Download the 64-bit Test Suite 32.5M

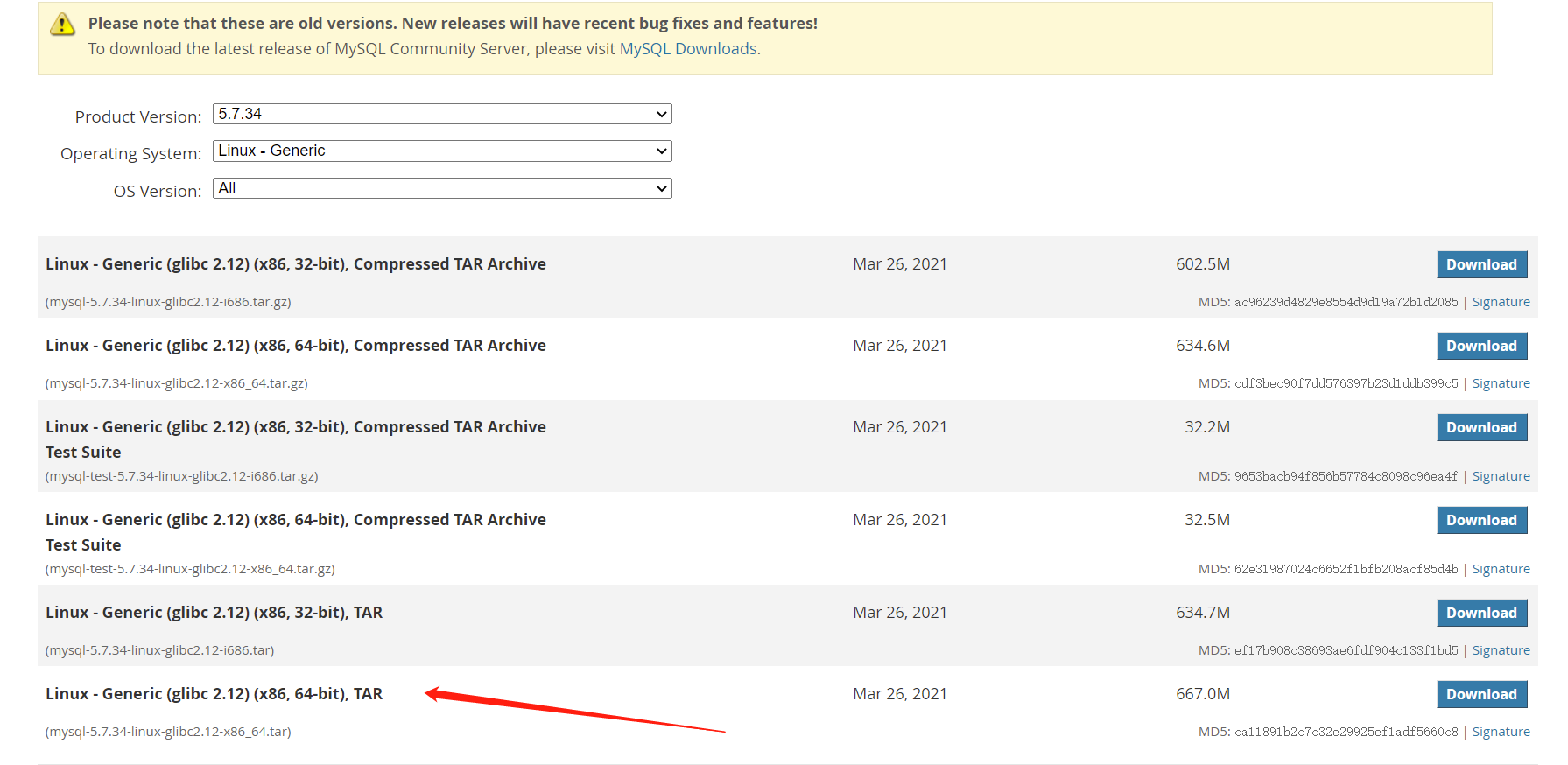pyautogui.click(x=1482, y=520)
